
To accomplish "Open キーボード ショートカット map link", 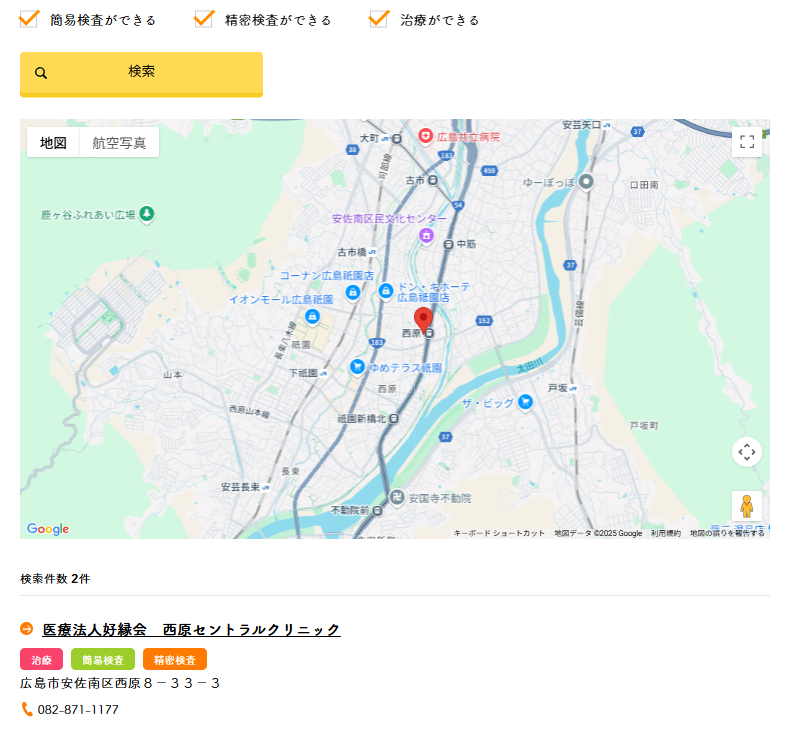I will coord(499,533).
